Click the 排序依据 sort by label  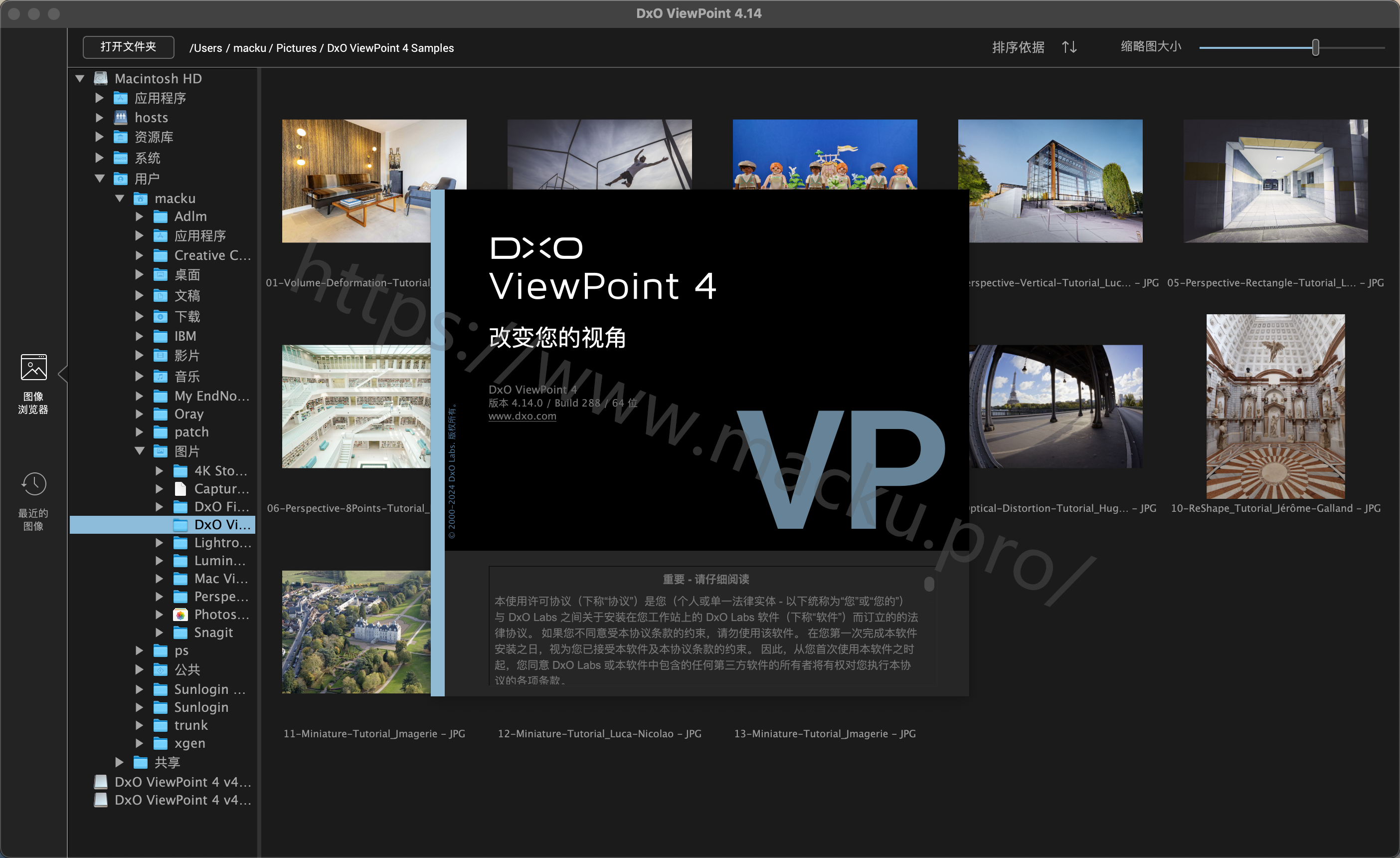click(x=1018, y=47)
